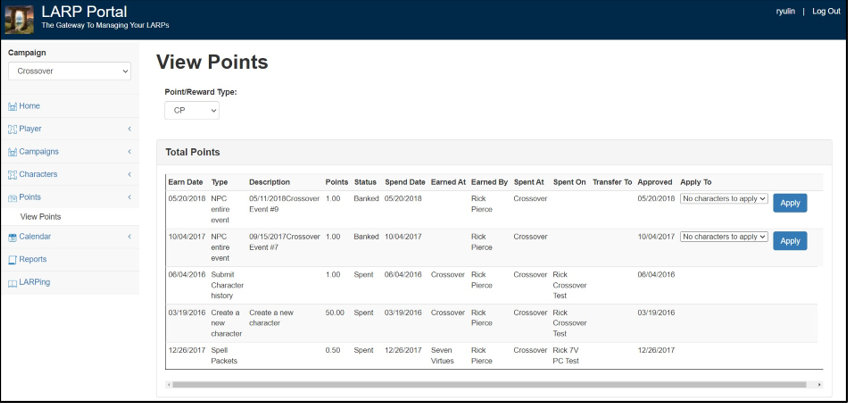This screenshot has width=850, height=404.
Task: Click the Campaigns icon in sidebar
Action: [12, 152]
